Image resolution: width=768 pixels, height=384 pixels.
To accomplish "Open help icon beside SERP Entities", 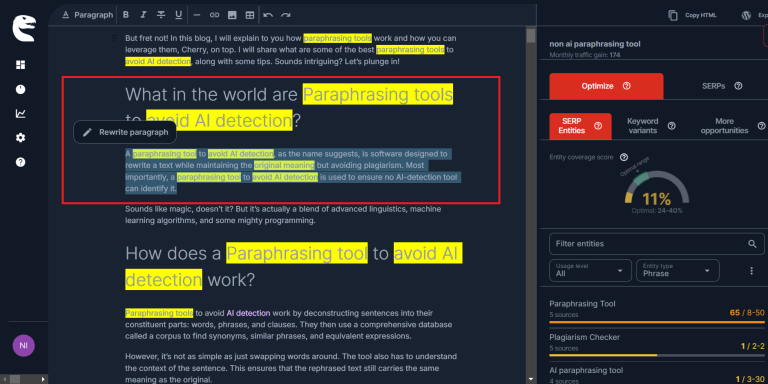I will 598,126.
